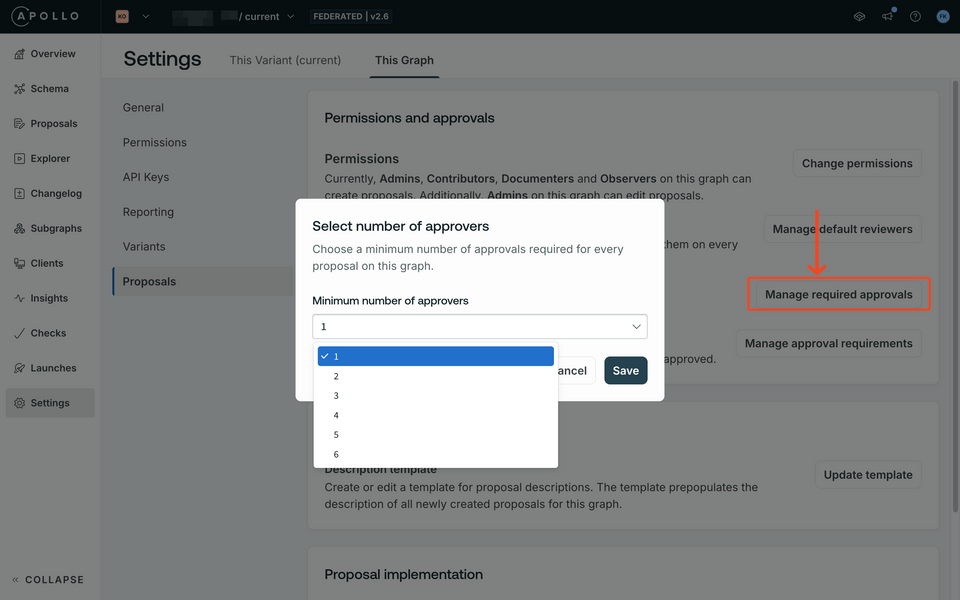Open Permissions settings section
The image size is (960, 600).
tap(154, 143)
